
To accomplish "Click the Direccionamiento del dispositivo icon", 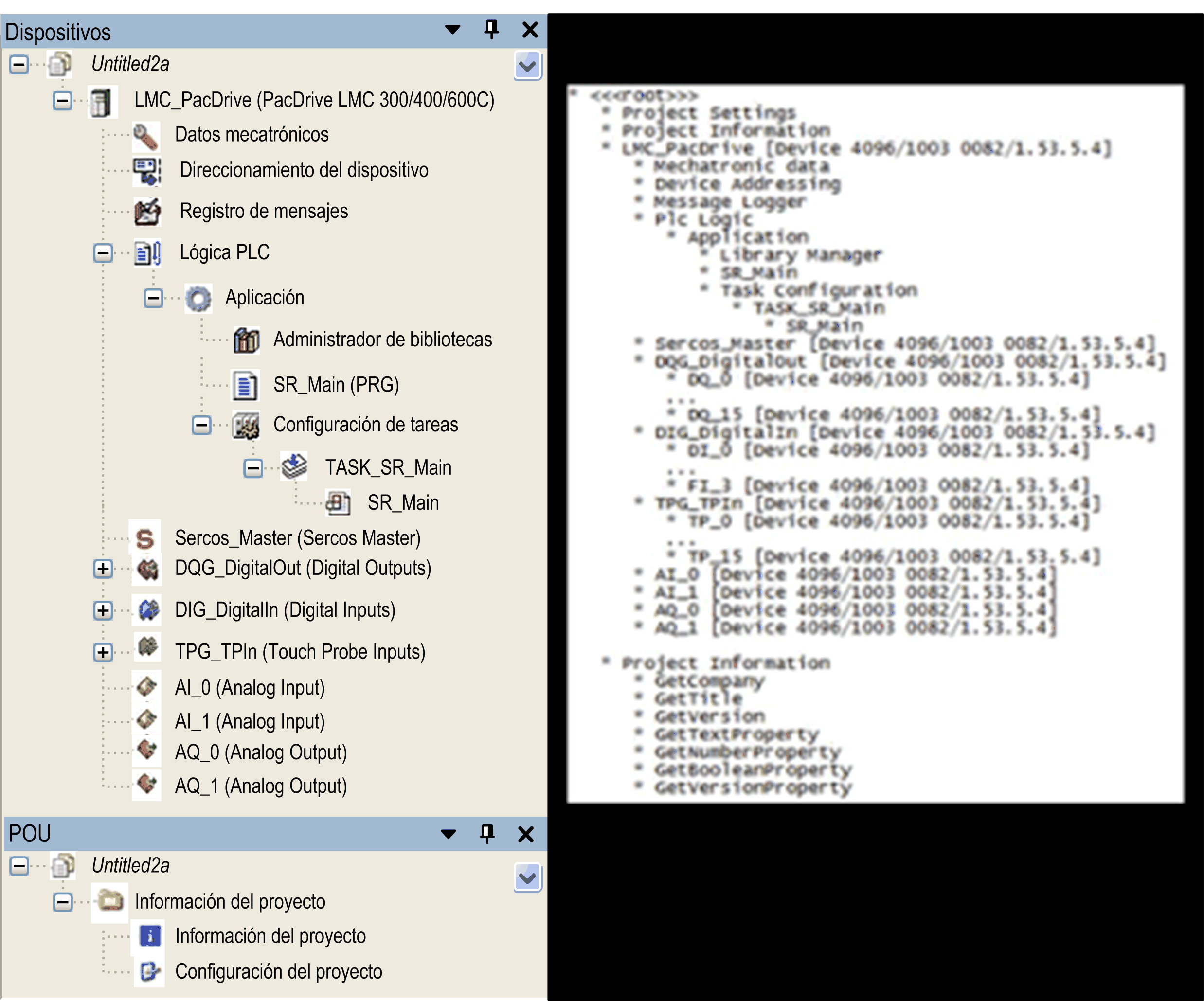I will tap(147, 171).
